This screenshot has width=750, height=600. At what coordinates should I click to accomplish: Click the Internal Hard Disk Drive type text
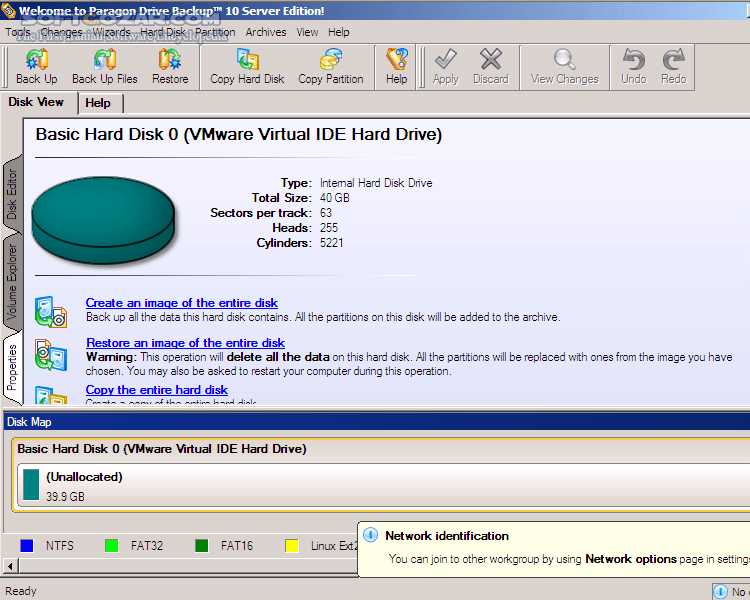click(x=376, y=183)
